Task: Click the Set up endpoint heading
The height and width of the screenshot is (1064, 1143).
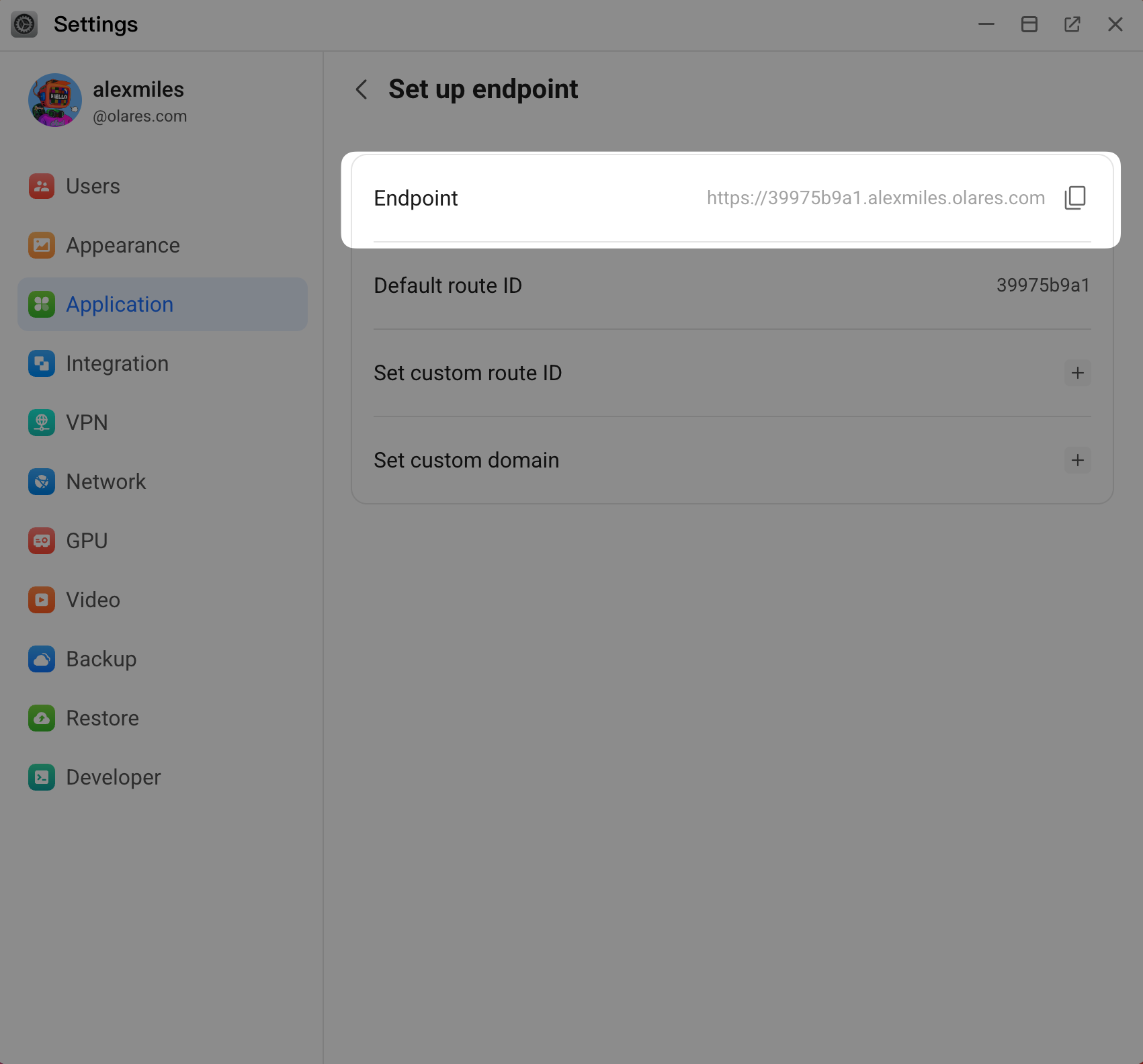Action: coord(483,89)
